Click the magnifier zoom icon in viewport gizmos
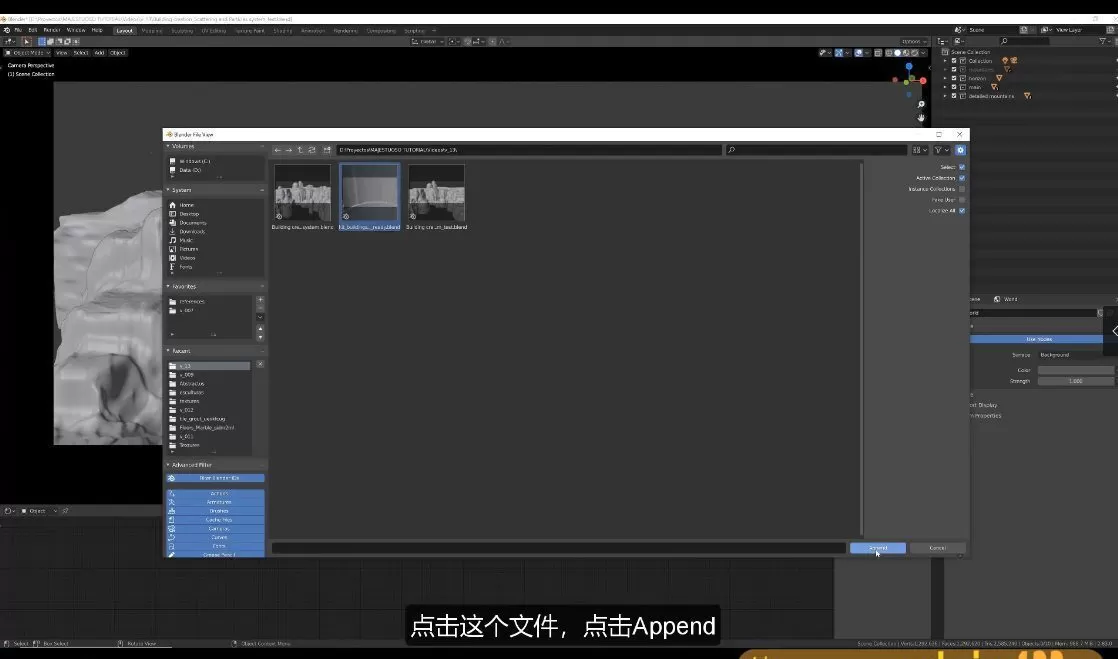The image size is (1118, 659). pyautogui.click(x=920, y=103)
